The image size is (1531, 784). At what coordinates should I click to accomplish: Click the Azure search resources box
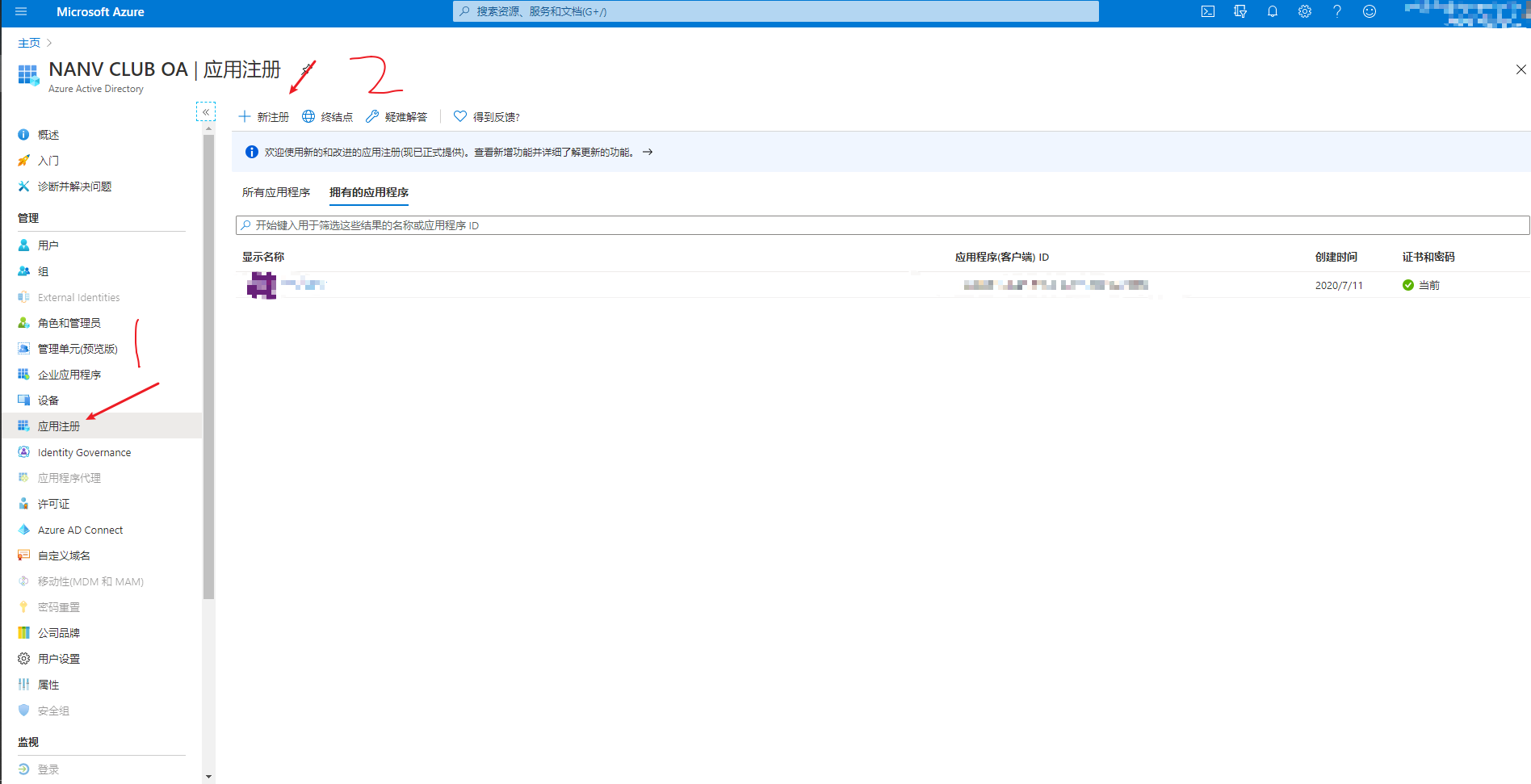click(x=776, y=11)
